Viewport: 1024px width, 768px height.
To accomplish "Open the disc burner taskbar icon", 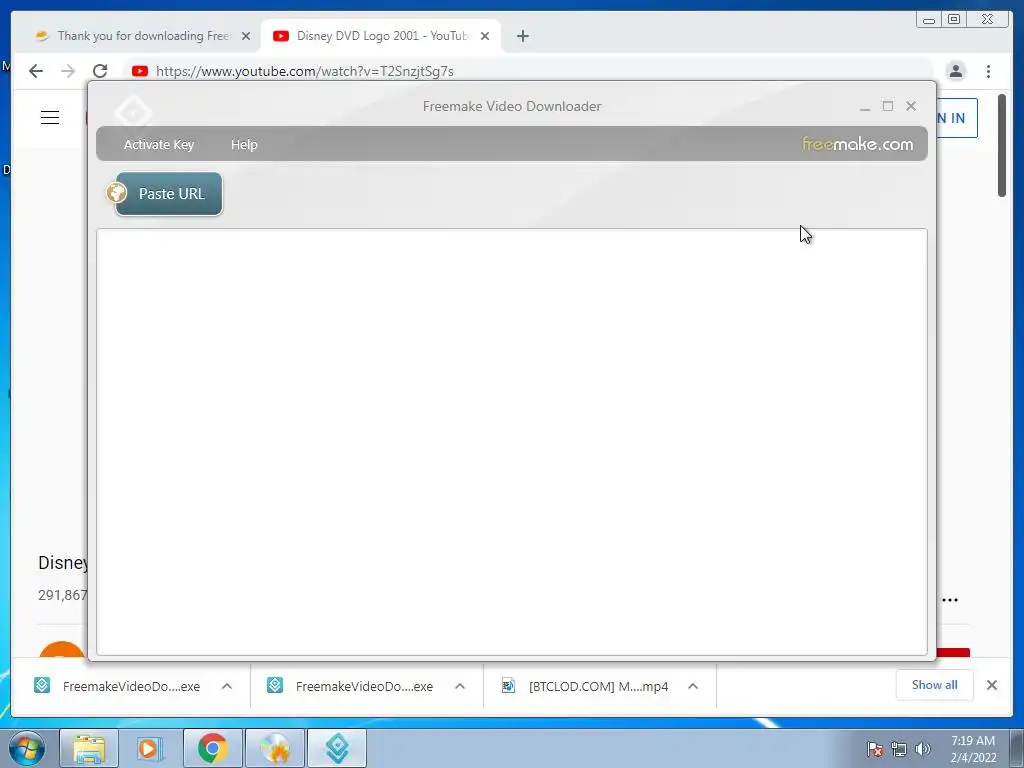I will click(x=275, y=748).
